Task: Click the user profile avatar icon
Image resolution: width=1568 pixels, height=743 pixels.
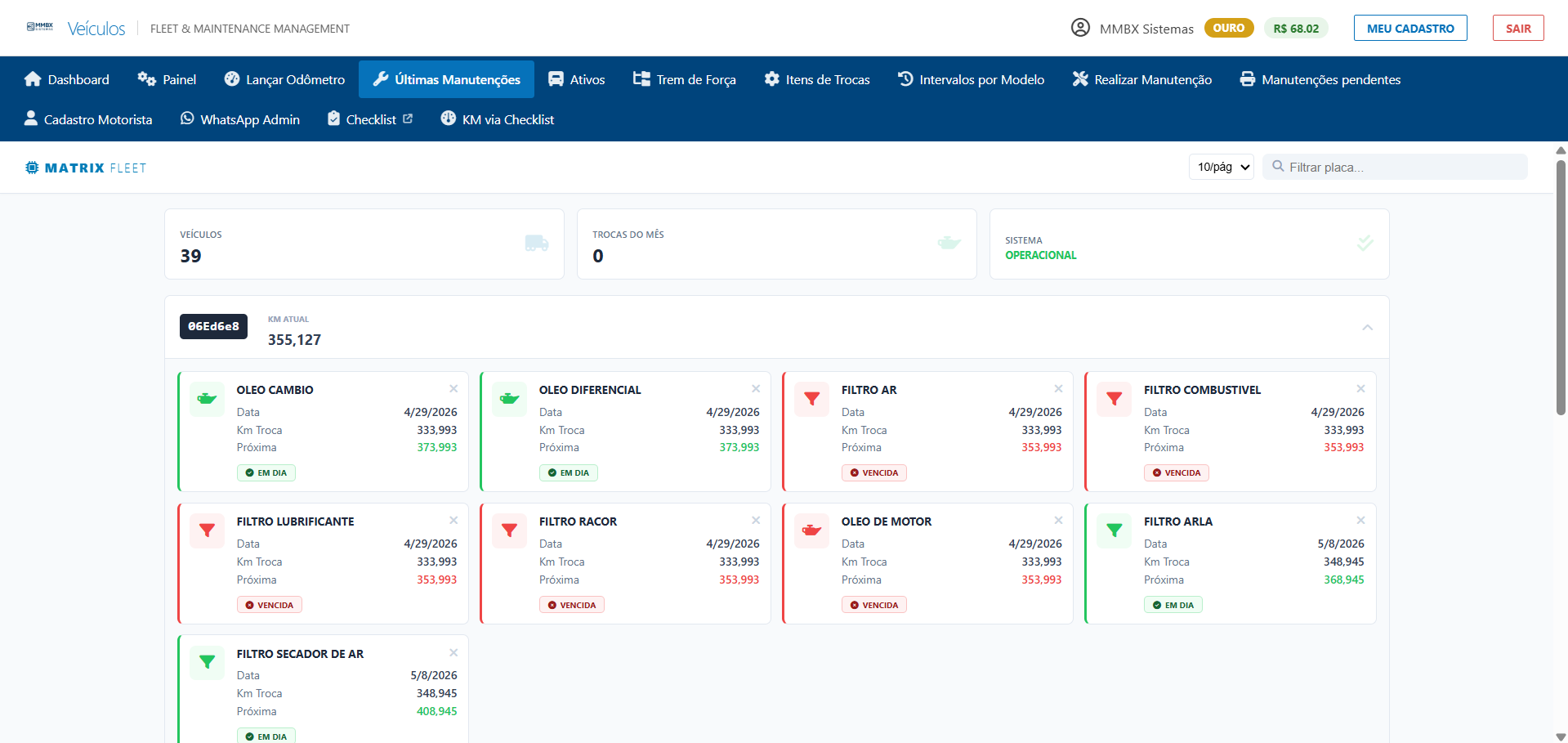Action: [1080, 28]
